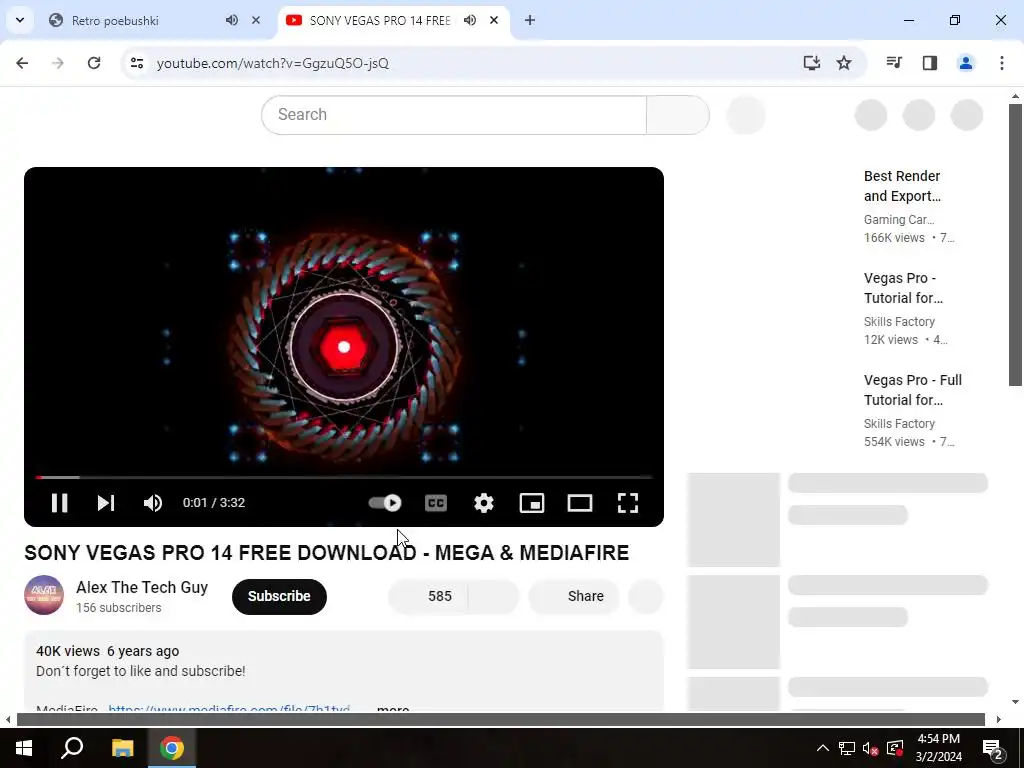
Task: Open Vegas Pro Tutorial 12K views video
Action: [903, 288]
